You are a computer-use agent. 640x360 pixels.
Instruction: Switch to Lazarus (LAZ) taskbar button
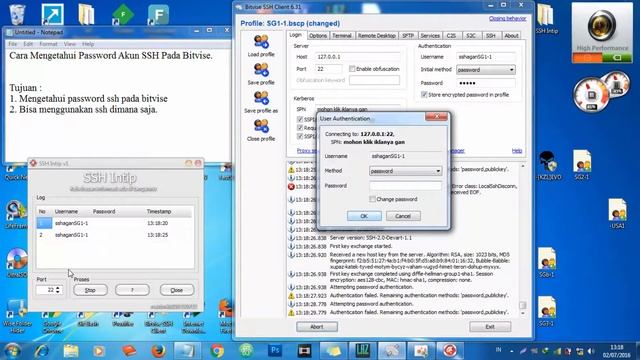pos(362,351)
